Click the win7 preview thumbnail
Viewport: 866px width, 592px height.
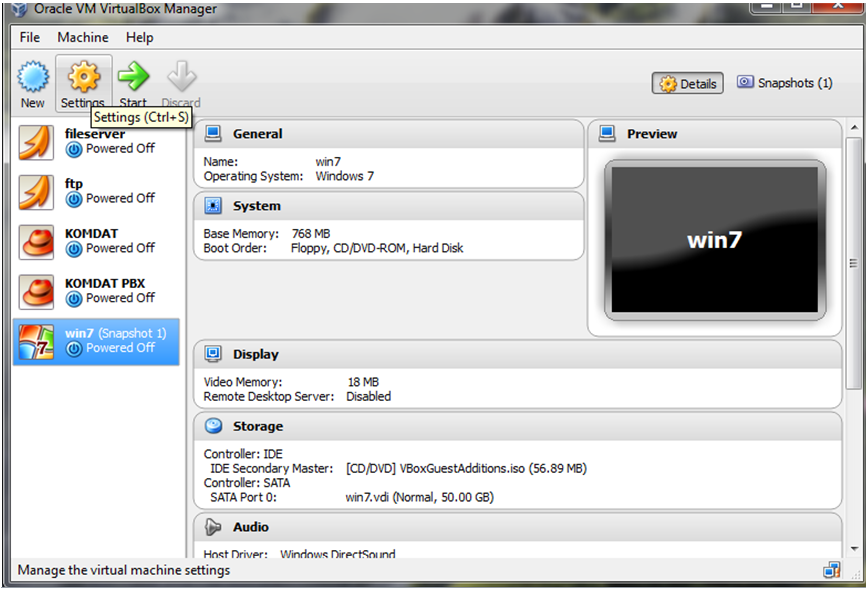[715, 240]
